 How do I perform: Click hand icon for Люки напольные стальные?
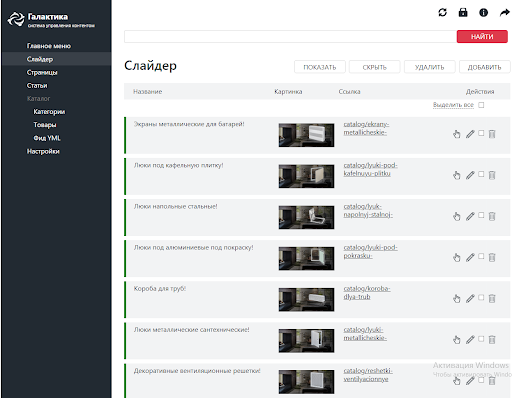pyautogui.click(x=457, y=216)
